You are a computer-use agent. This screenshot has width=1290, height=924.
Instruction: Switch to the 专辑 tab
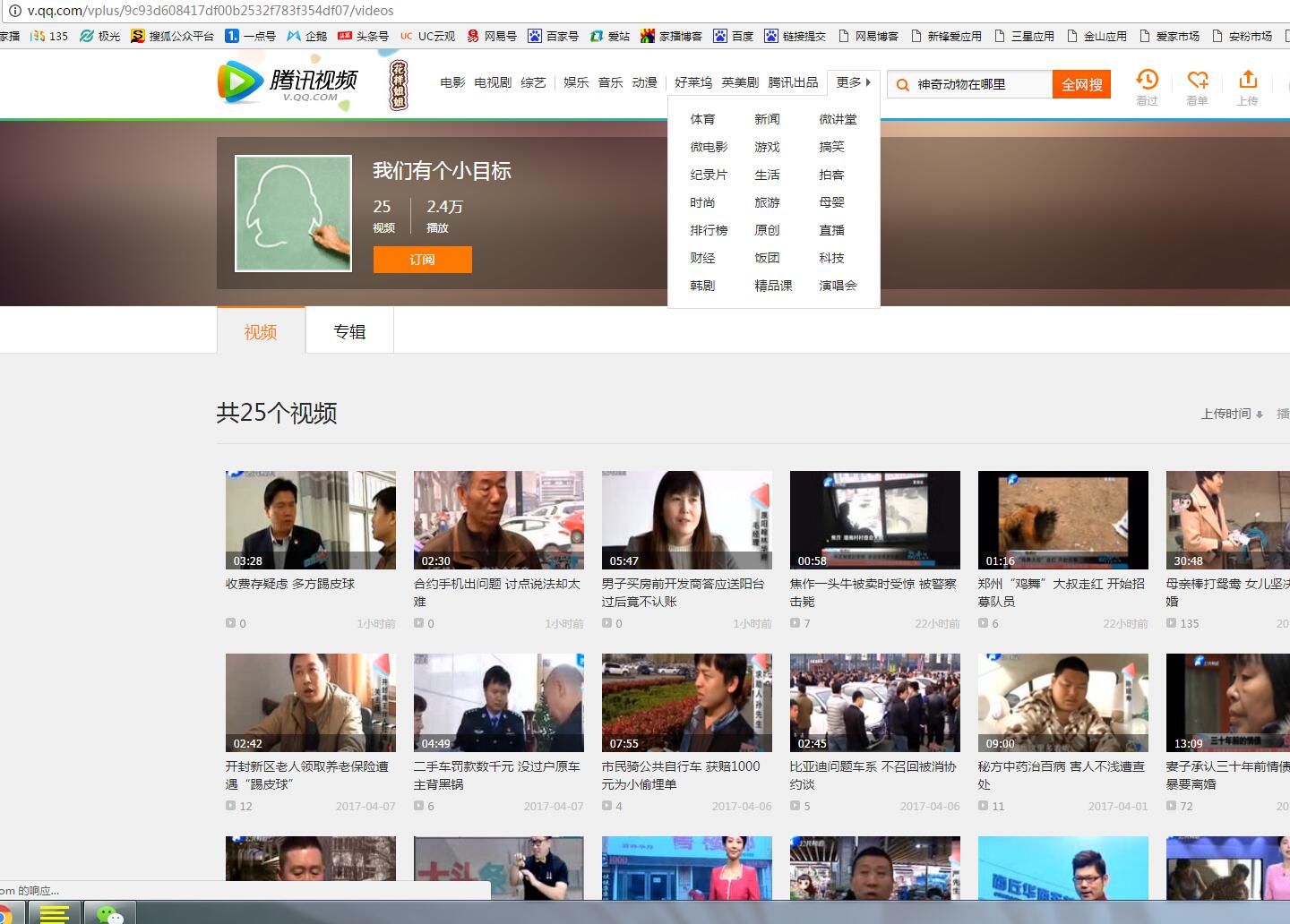point(349,331)
